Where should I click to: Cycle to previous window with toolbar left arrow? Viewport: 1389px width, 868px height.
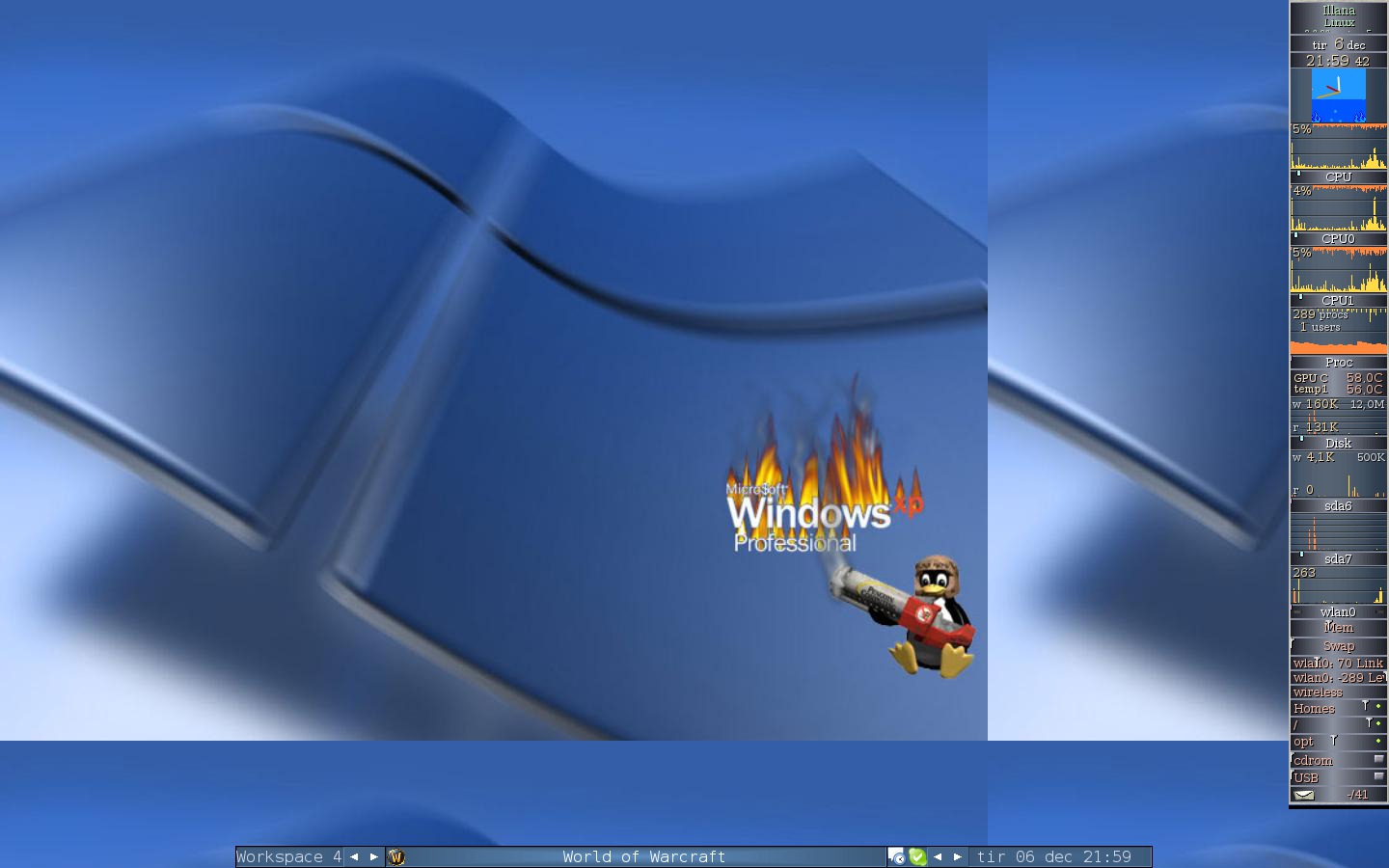click(x=938, y=856)
